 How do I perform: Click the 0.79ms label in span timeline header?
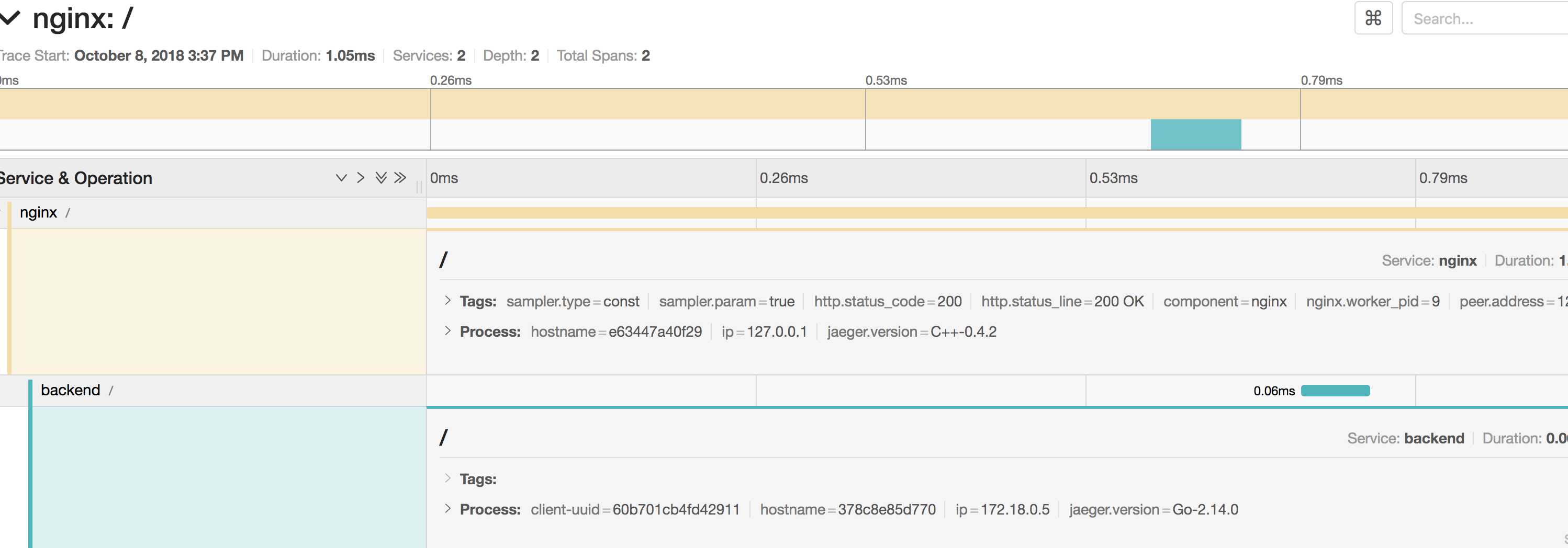tap(1443, 178)
